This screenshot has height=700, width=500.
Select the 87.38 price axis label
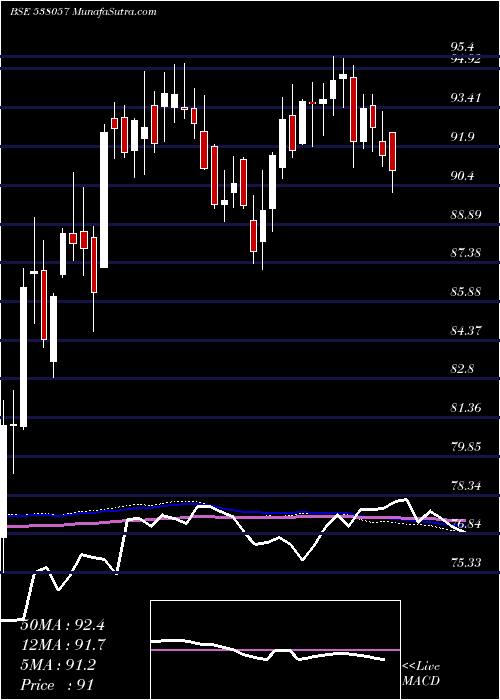tap(466, 253)
